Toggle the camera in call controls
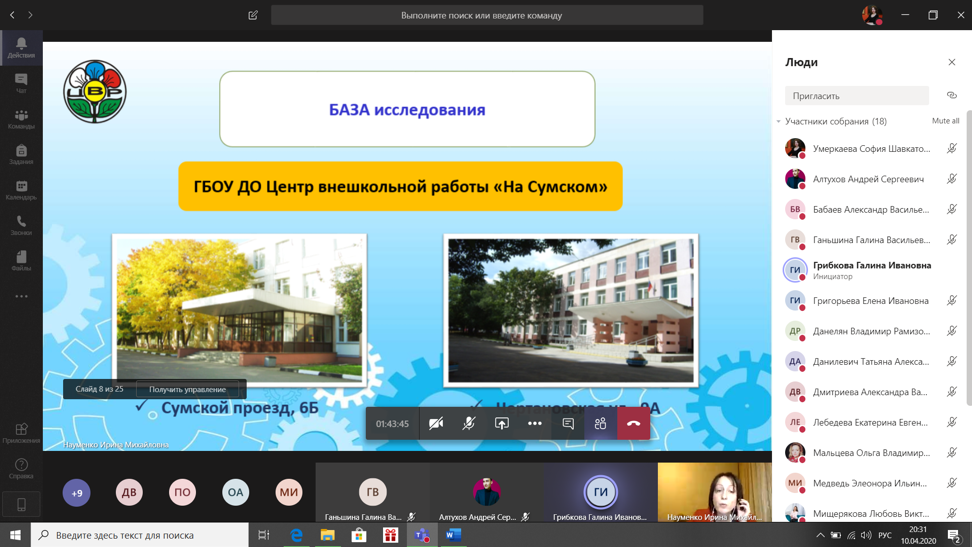Screen dimensions: 972x547 click(x=436, y=424)
